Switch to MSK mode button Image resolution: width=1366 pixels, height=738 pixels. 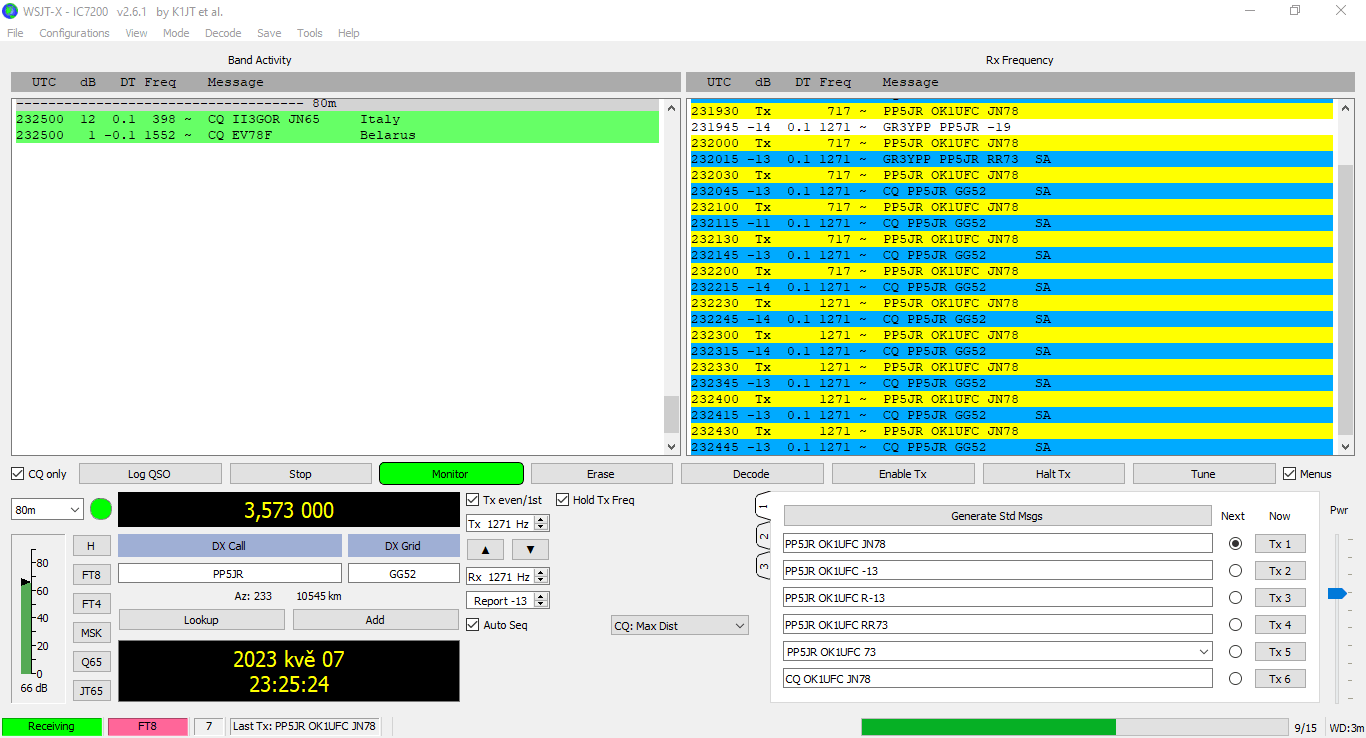coord(91,633)
